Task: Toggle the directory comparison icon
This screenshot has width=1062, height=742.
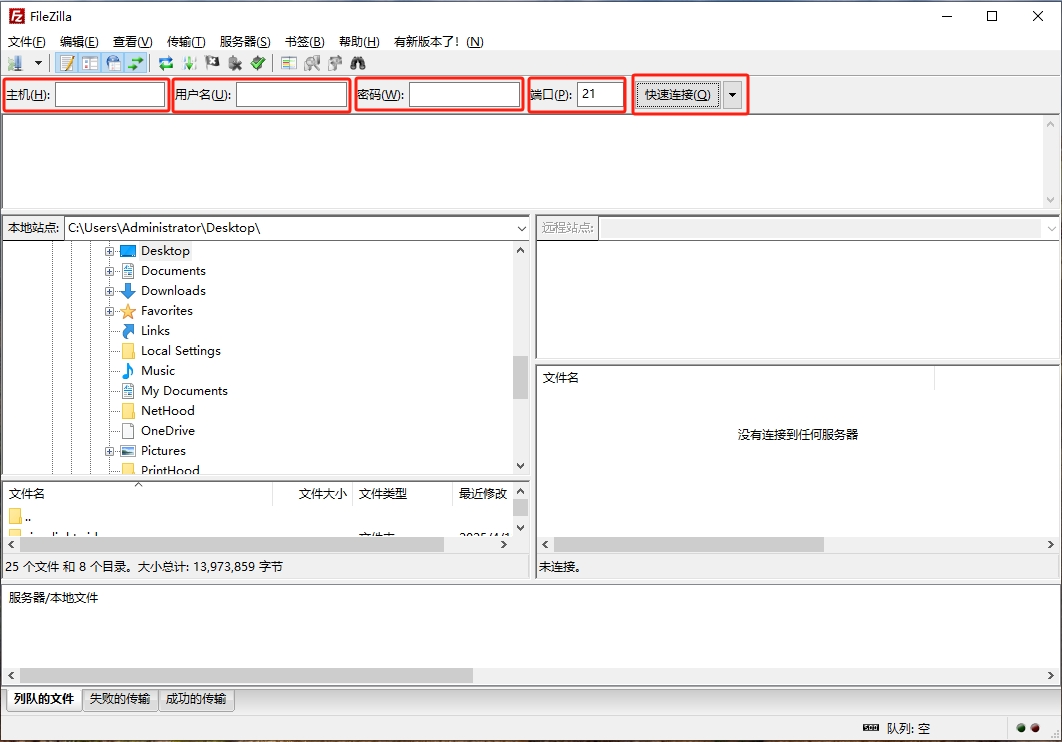Action: [312, 64]
